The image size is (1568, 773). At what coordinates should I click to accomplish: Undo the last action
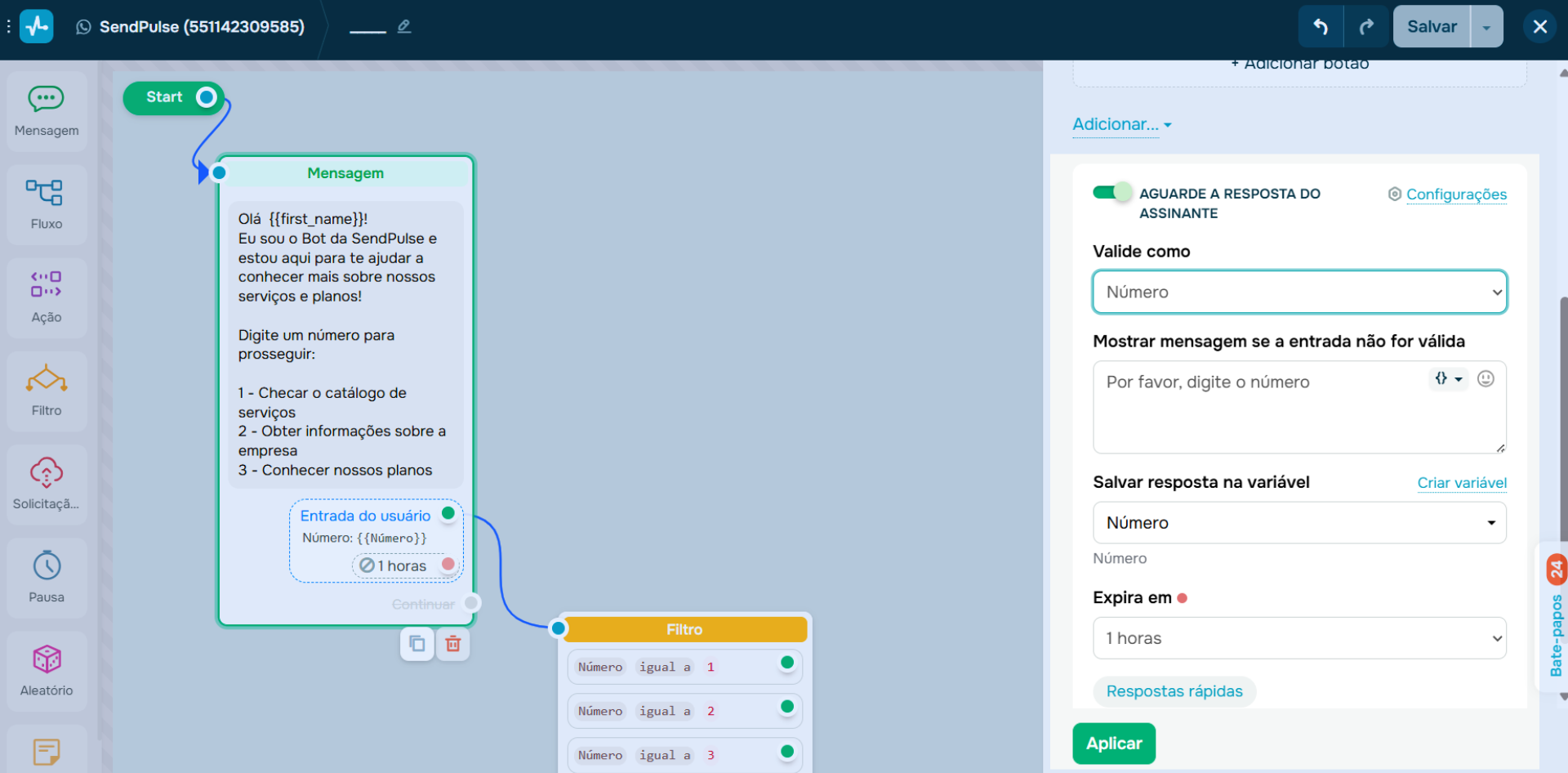click(1320, 26)
